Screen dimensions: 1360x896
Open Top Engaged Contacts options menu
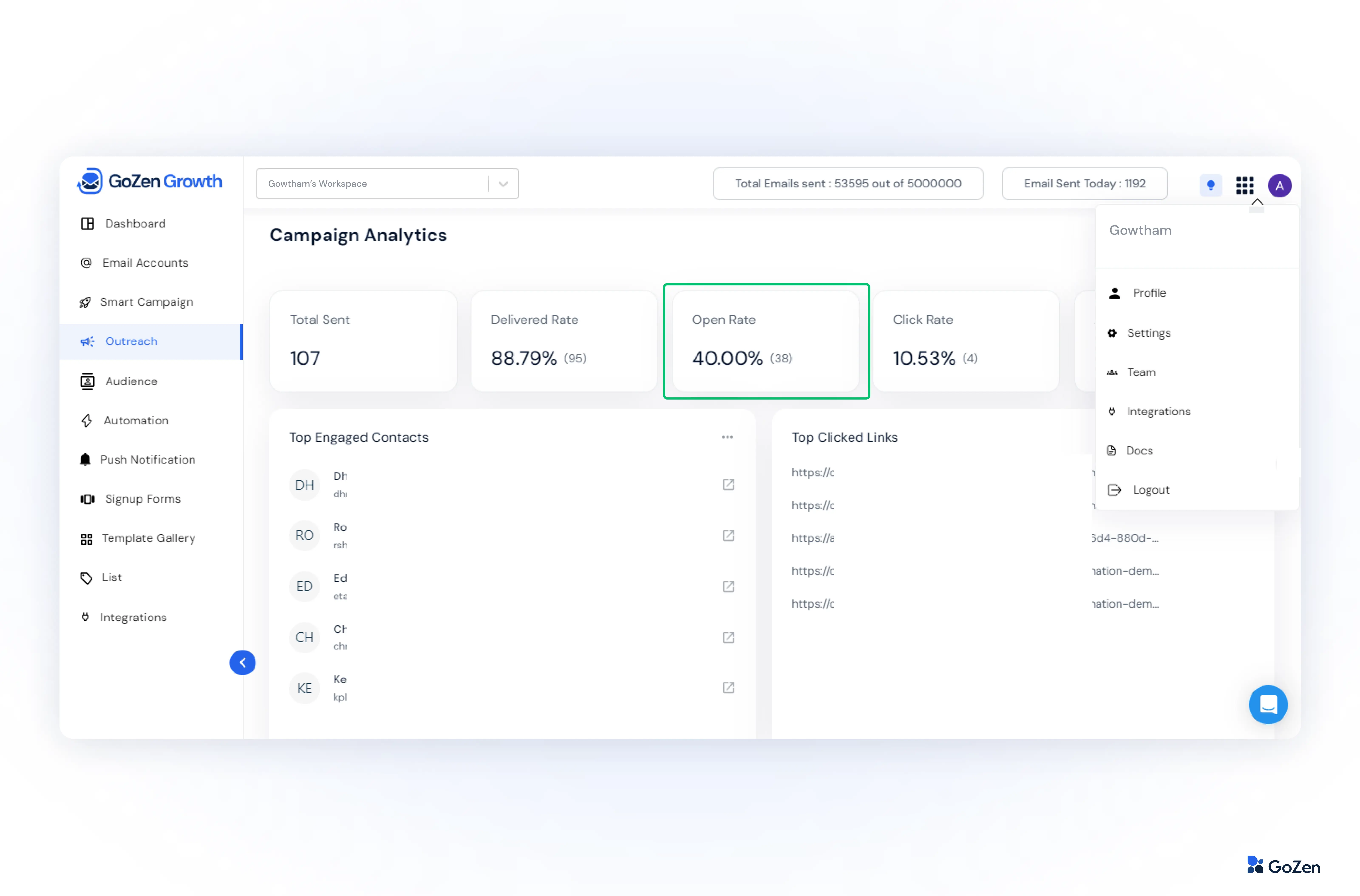(x=727, y=437)
